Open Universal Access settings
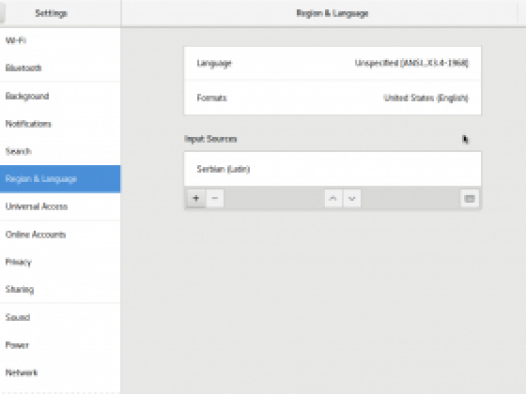The height and width of the screenshot is (394, 526). 60,206
